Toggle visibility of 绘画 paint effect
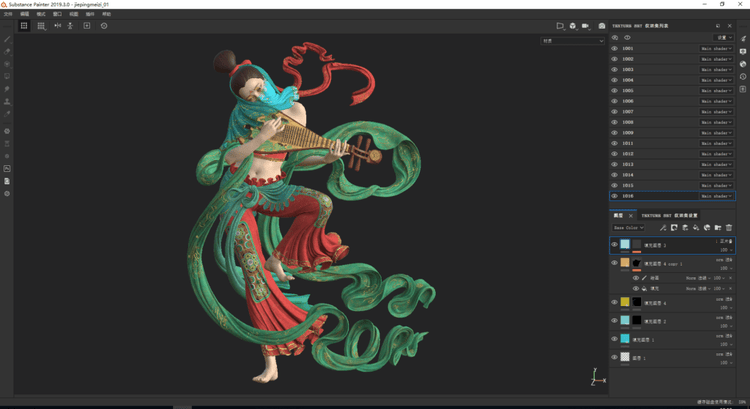The height and width of the screenshot is (409, 750). [x=636, y=278]
